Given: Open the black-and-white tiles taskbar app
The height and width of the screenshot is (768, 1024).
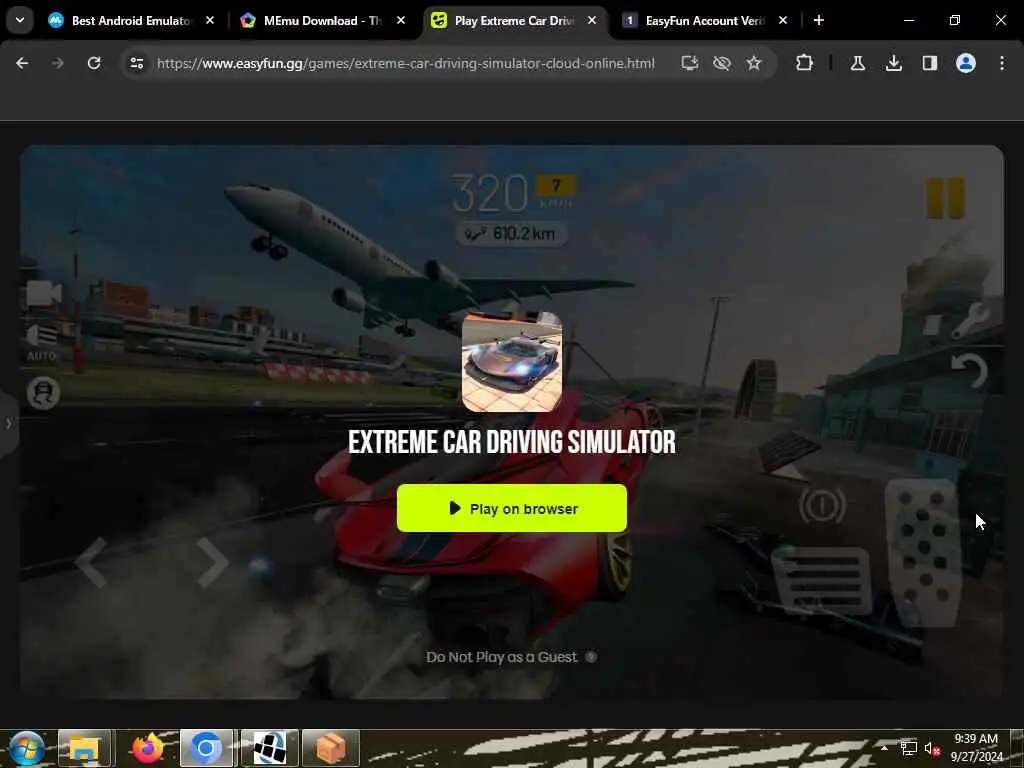Looking at the screenshot, I should pyautogui.click(x=270, y=748).
